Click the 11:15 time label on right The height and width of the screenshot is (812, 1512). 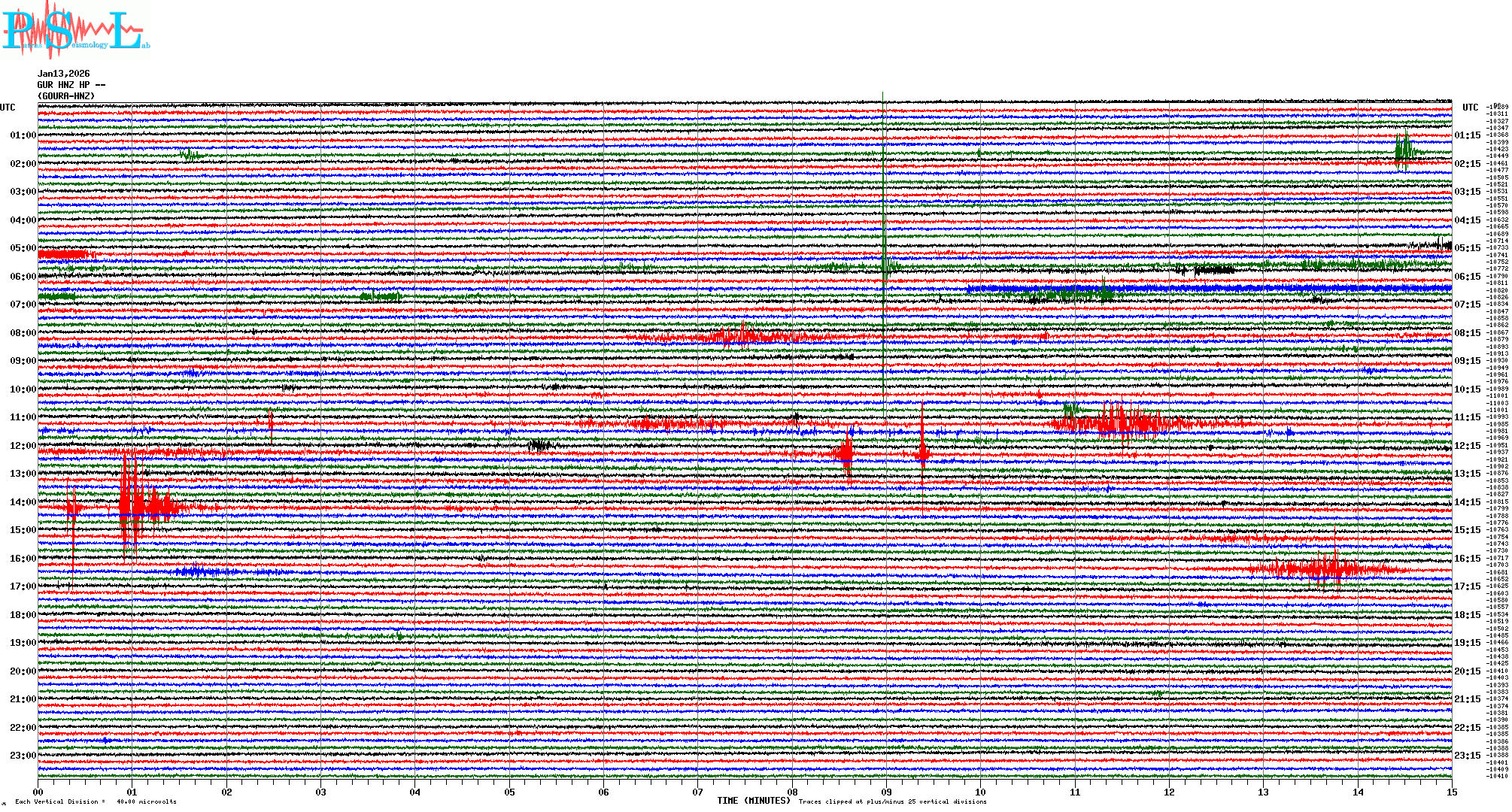[1467, 417]
